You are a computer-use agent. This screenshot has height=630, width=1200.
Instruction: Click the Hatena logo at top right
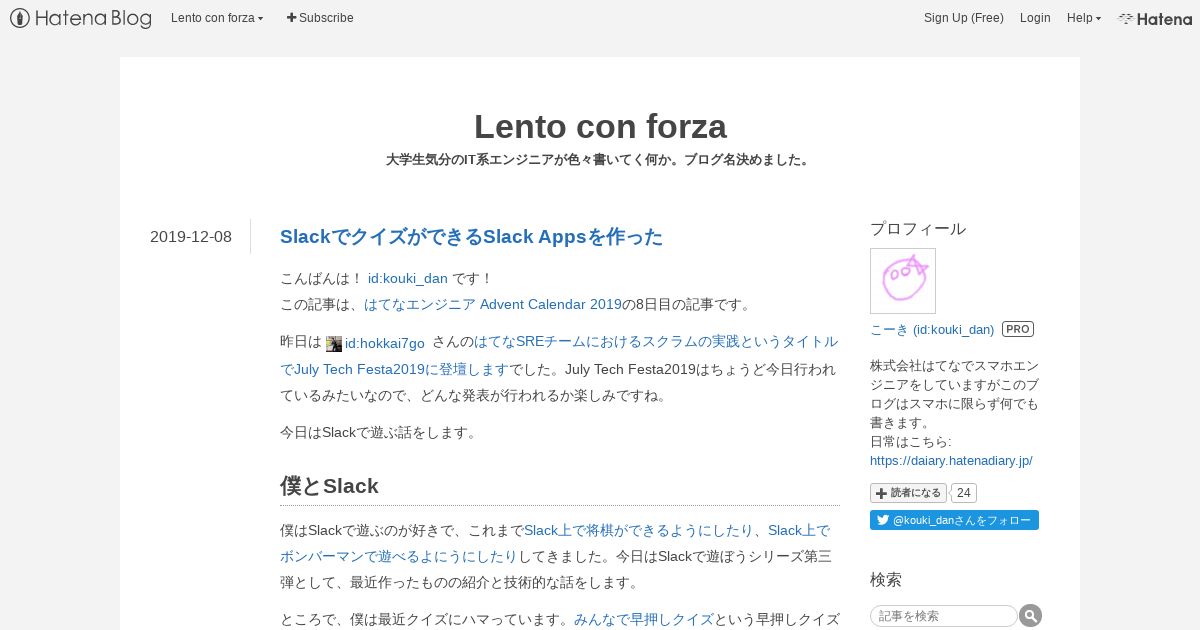[1155, 18]
